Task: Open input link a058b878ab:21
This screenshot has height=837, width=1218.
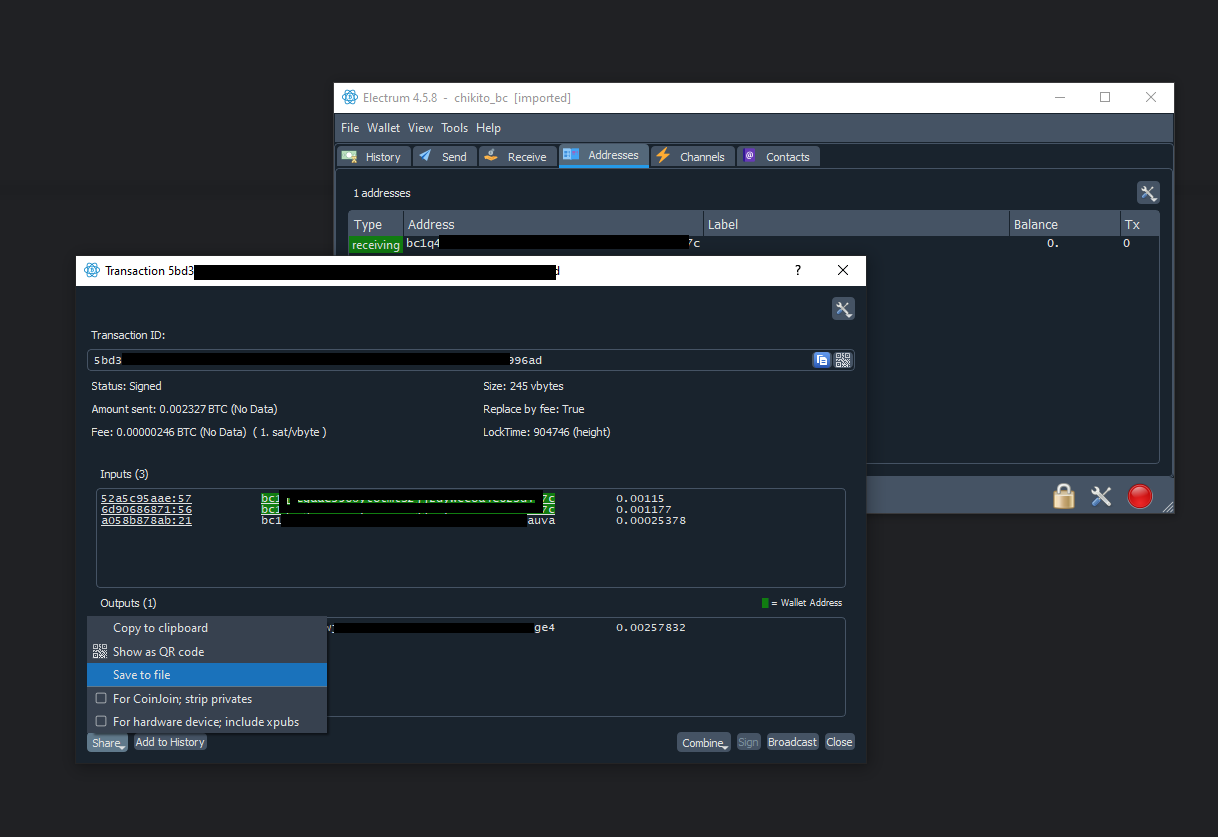Action: click(146, 520)
